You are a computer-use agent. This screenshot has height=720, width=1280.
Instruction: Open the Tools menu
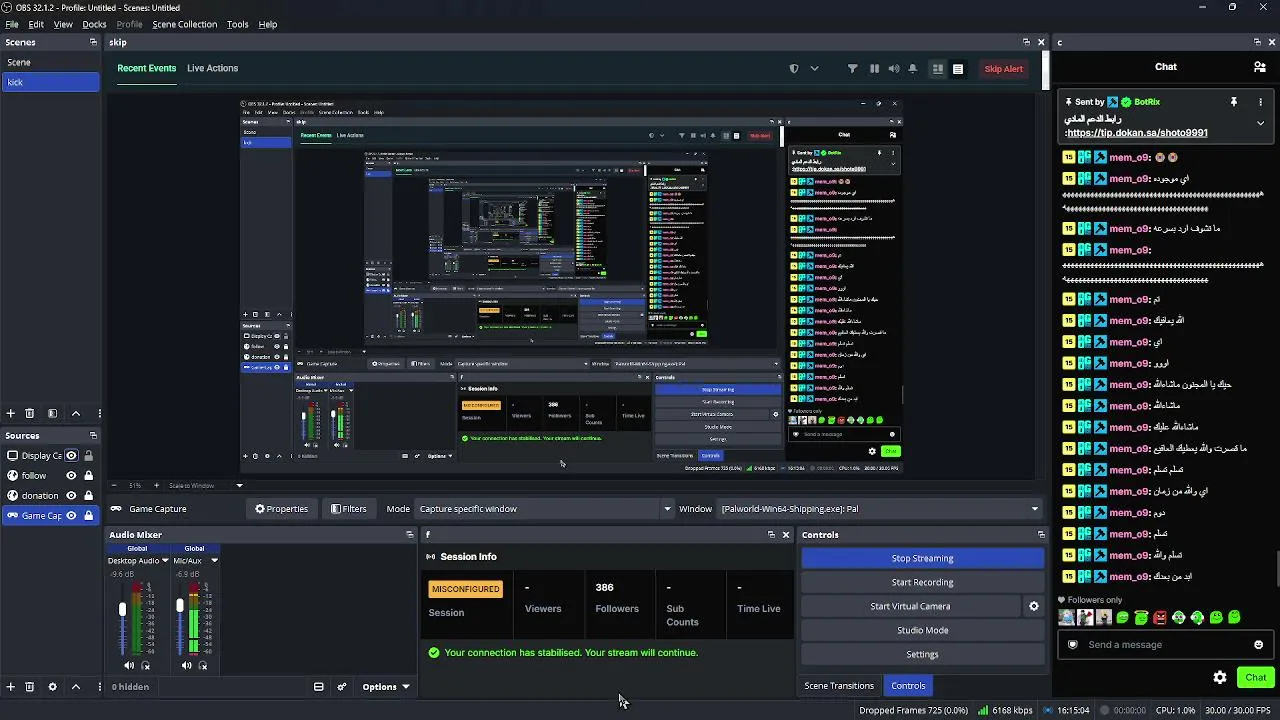click(238, 24)
